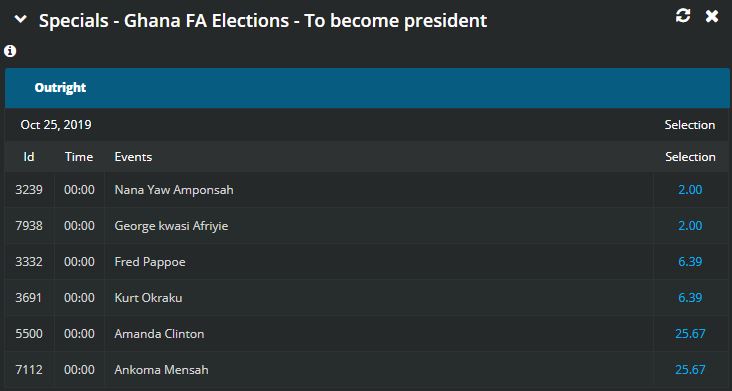
Task: Click the panel title Ghana FA Elections
Action: pos(263,21)
